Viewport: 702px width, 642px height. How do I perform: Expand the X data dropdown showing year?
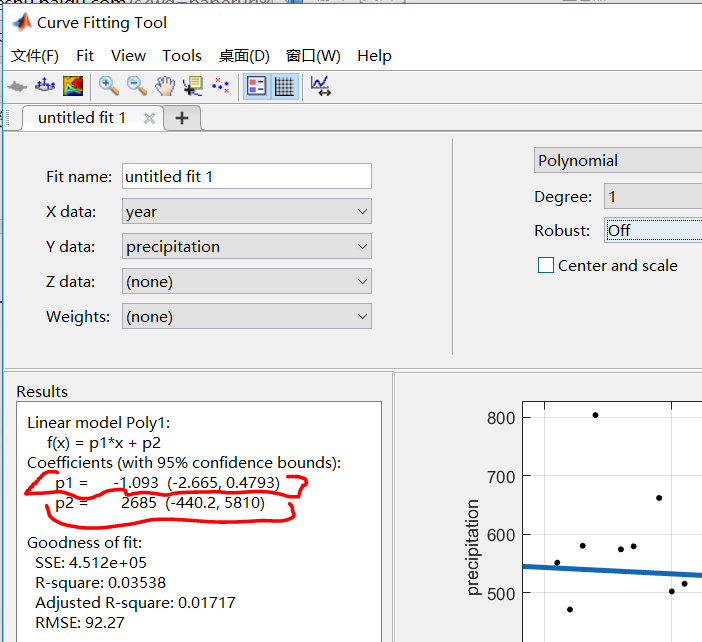[246, 212]
